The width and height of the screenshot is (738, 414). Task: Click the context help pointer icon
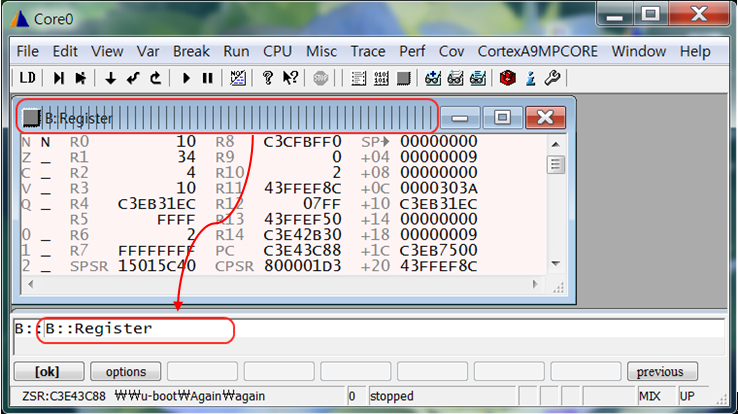pos(290,77)
